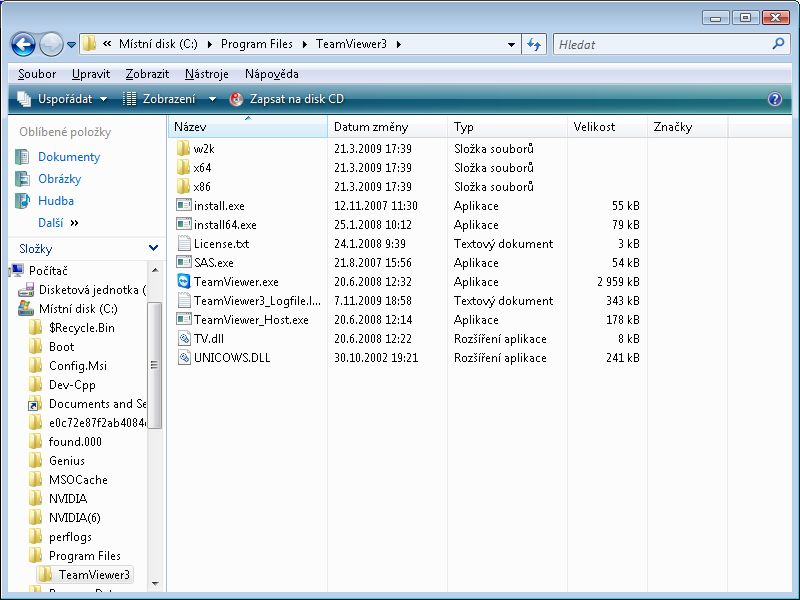This screenshot has height=600, width=800.
Task: Click the blue Back navigation arrow
Action: tap(23, 45)
